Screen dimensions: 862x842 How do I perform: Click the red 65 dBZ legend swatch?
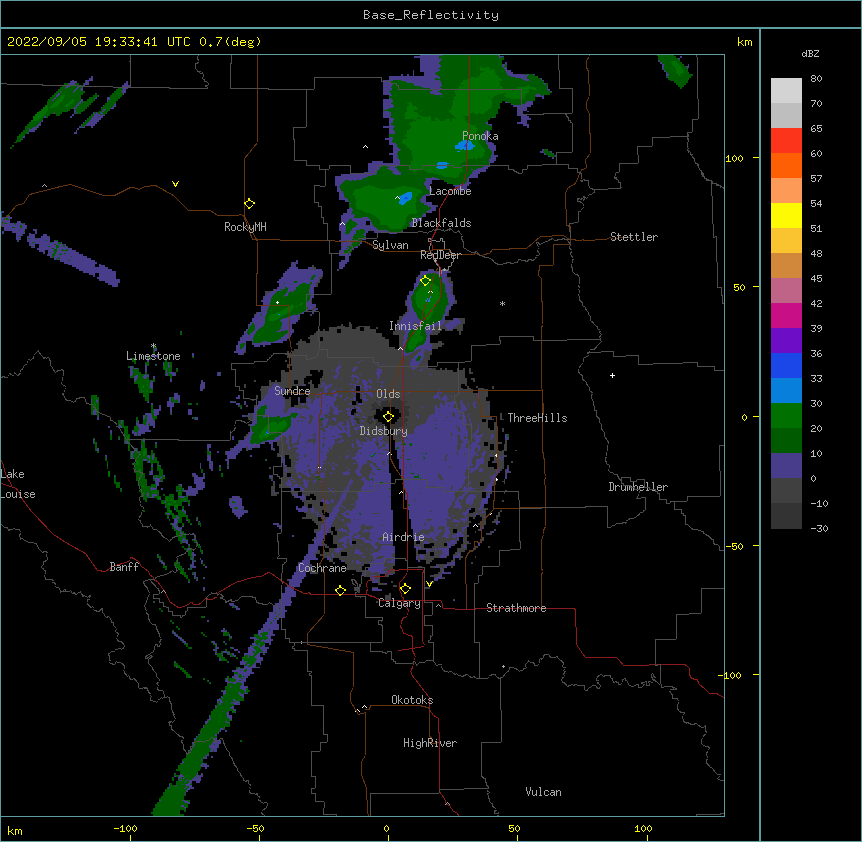[x=786, y=140]
